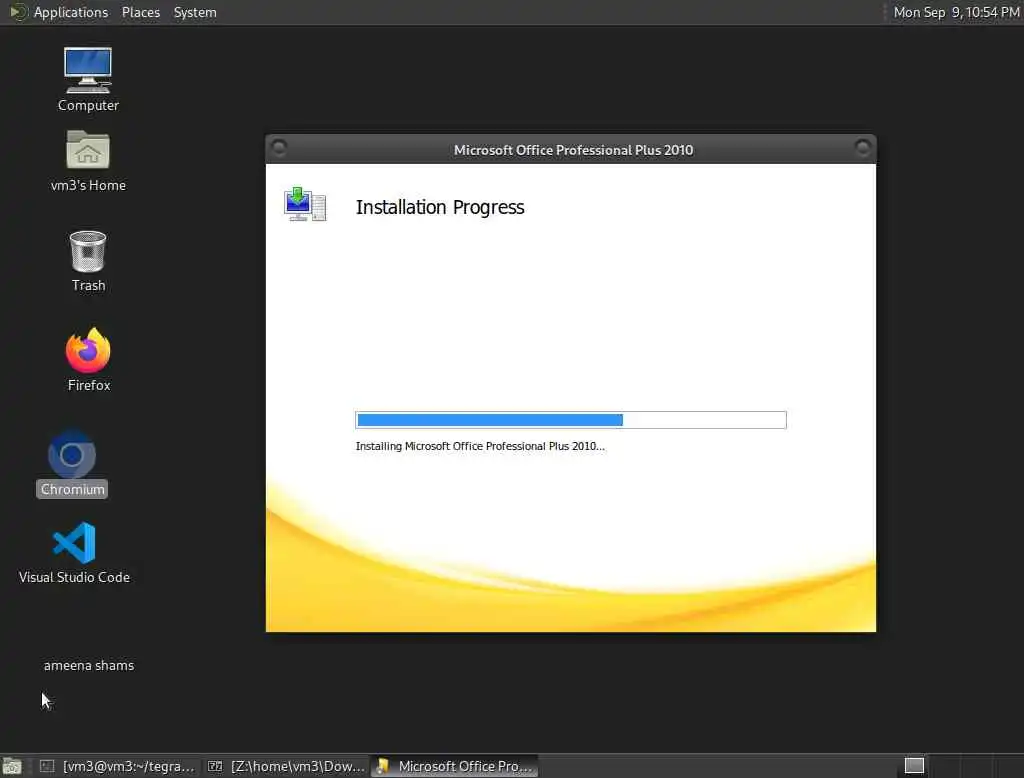Click the clock showing Mon Sep 9
1024x778 pixels.
click(956, 12)
